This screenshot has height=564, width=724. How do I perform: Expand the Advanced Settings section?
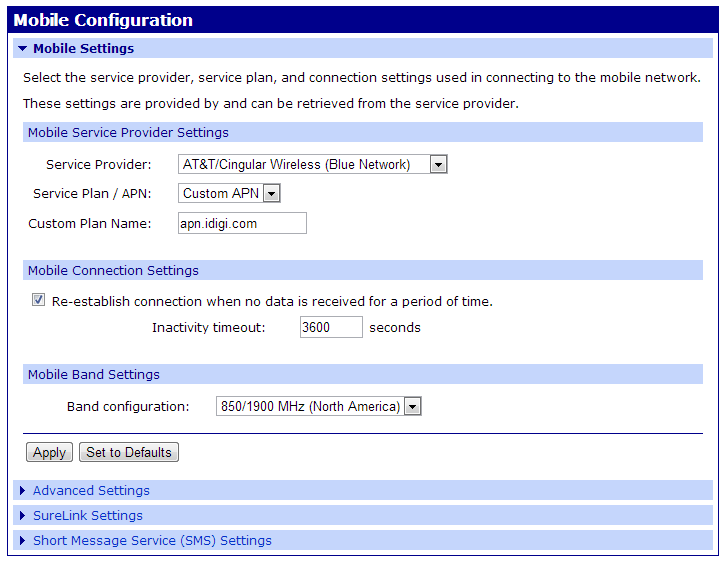tap(91, 491)
